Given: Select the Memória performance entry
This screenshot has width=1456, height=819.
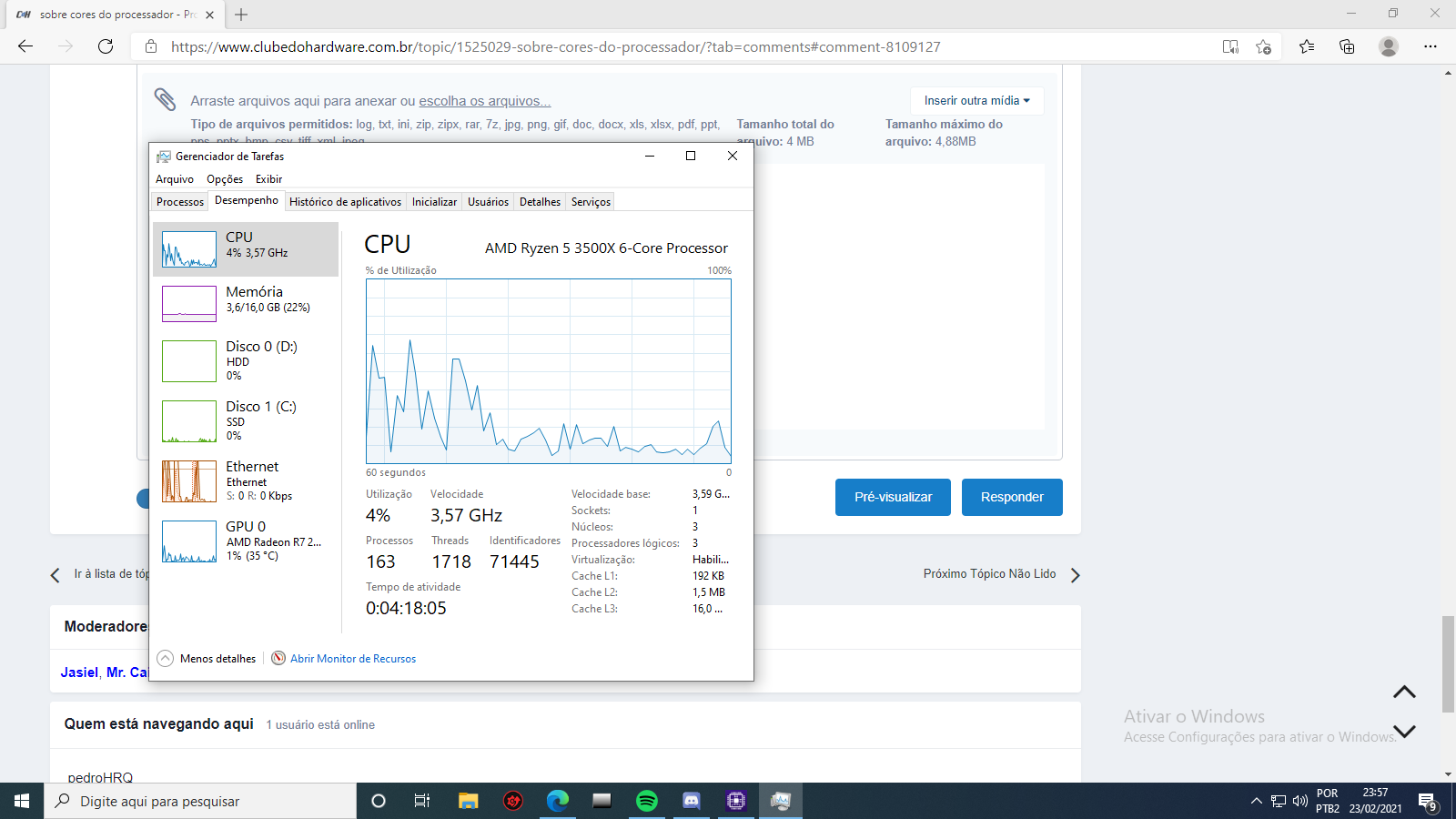Looking at the screenshot, I should (246, 303).
